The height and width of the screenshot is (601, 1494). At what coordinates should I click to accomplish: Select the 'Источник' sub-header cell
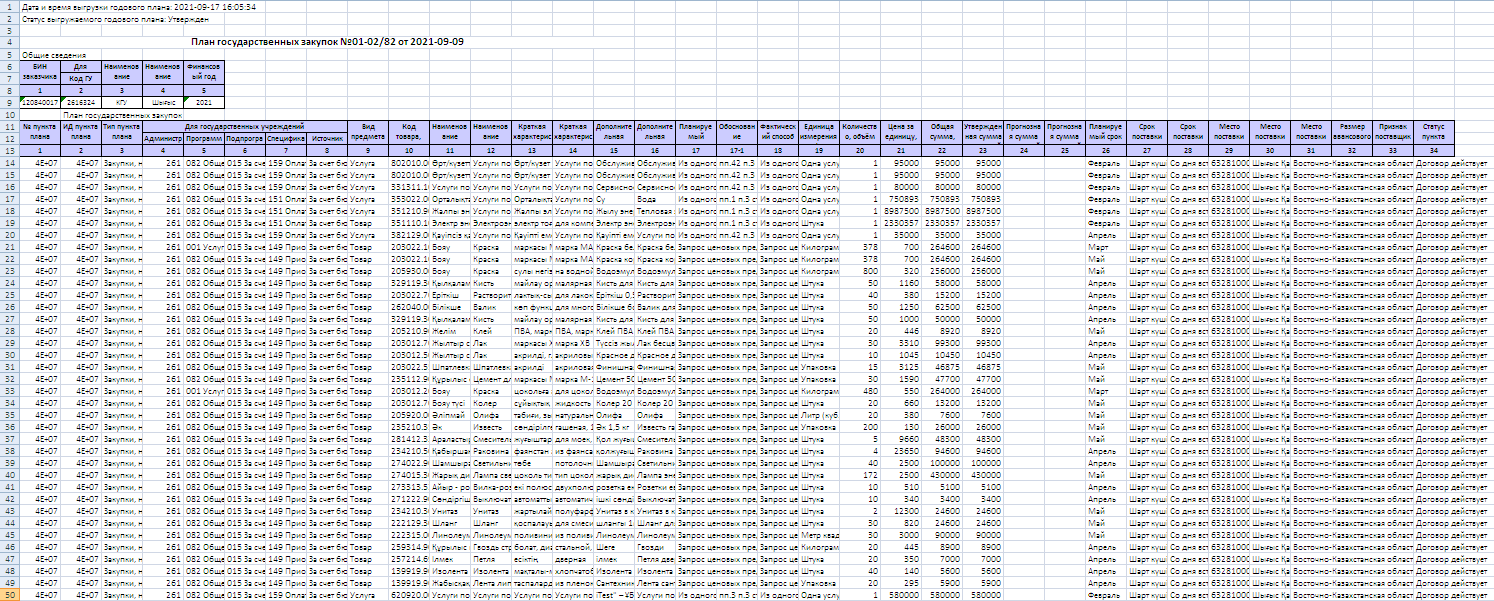tap(326, 138)
